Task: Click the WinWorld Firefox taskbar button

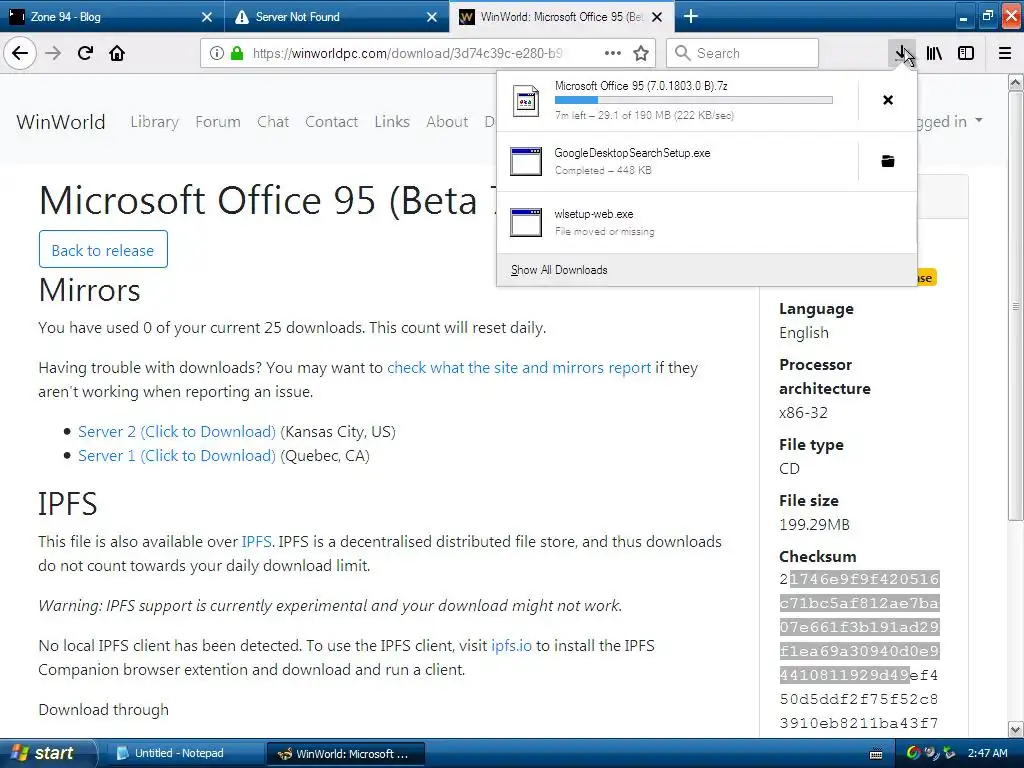Action: coord(346,754)
